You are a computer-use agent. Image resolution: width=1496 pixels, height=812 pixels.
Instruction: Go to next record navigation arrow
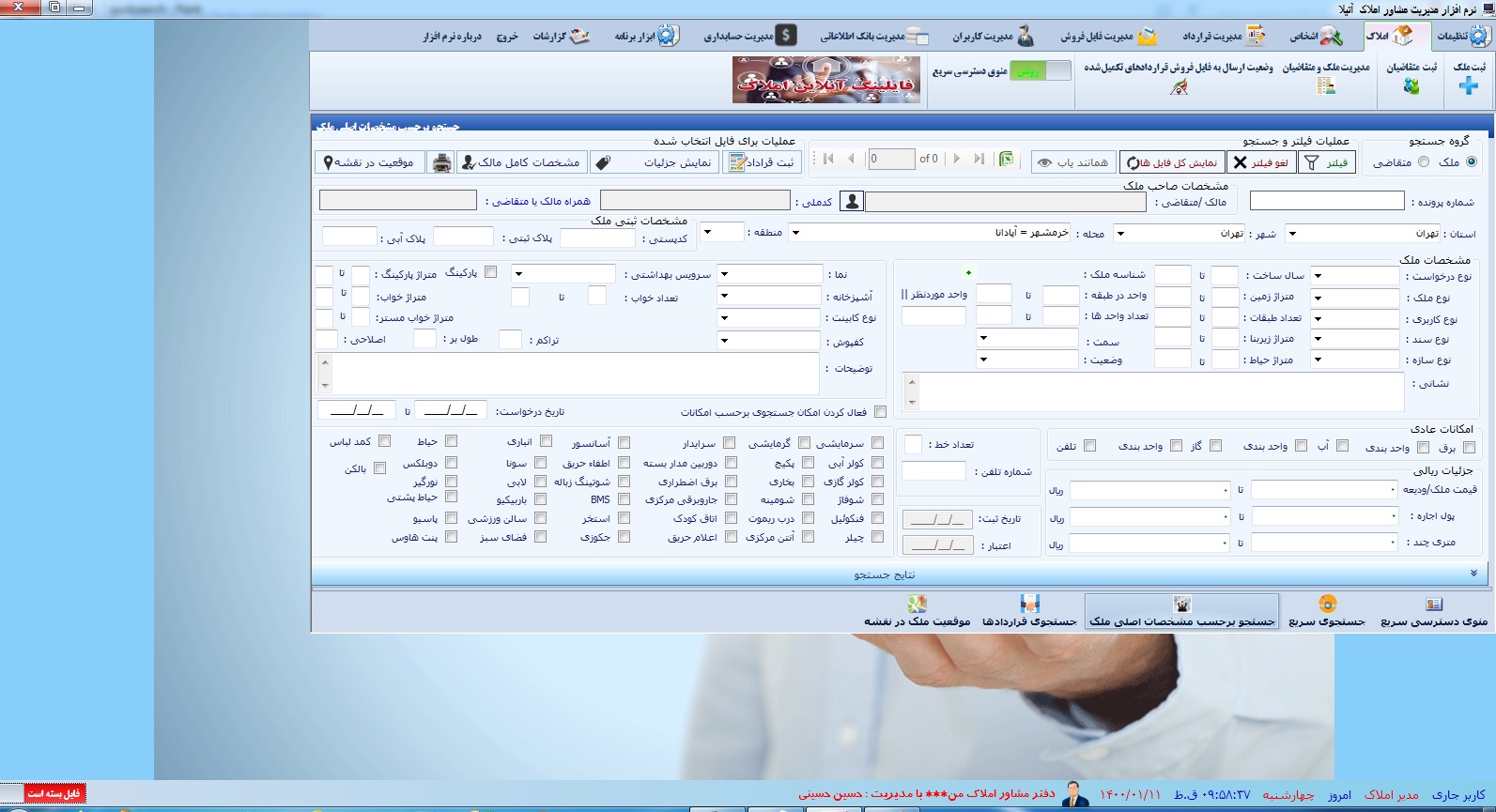click(x=957, y=159)
